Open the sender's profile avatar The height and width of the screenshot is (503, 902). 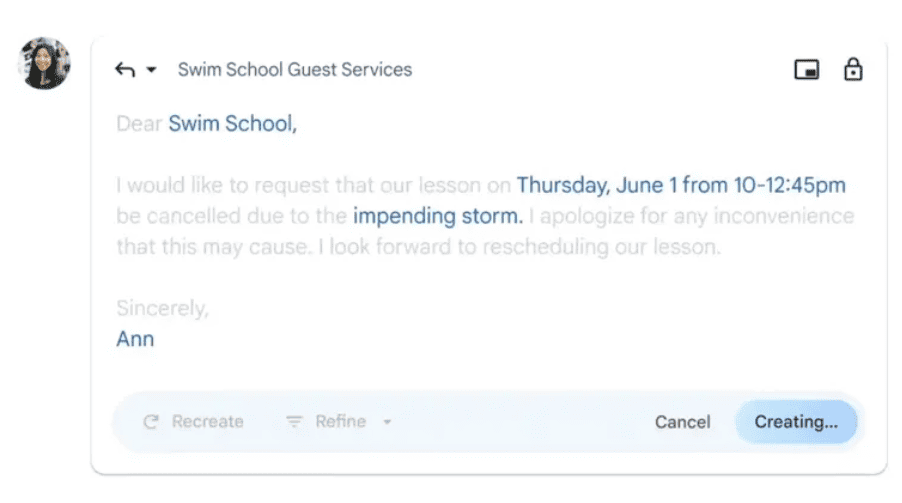coord(44,63)
